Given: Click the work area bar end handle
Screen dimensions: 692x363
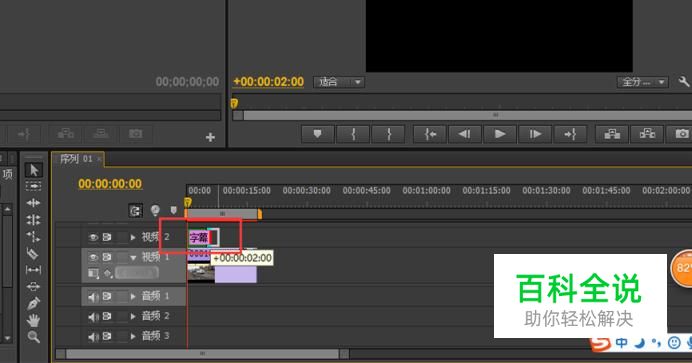Looking at the screenshot, I should tap(260, 214).
